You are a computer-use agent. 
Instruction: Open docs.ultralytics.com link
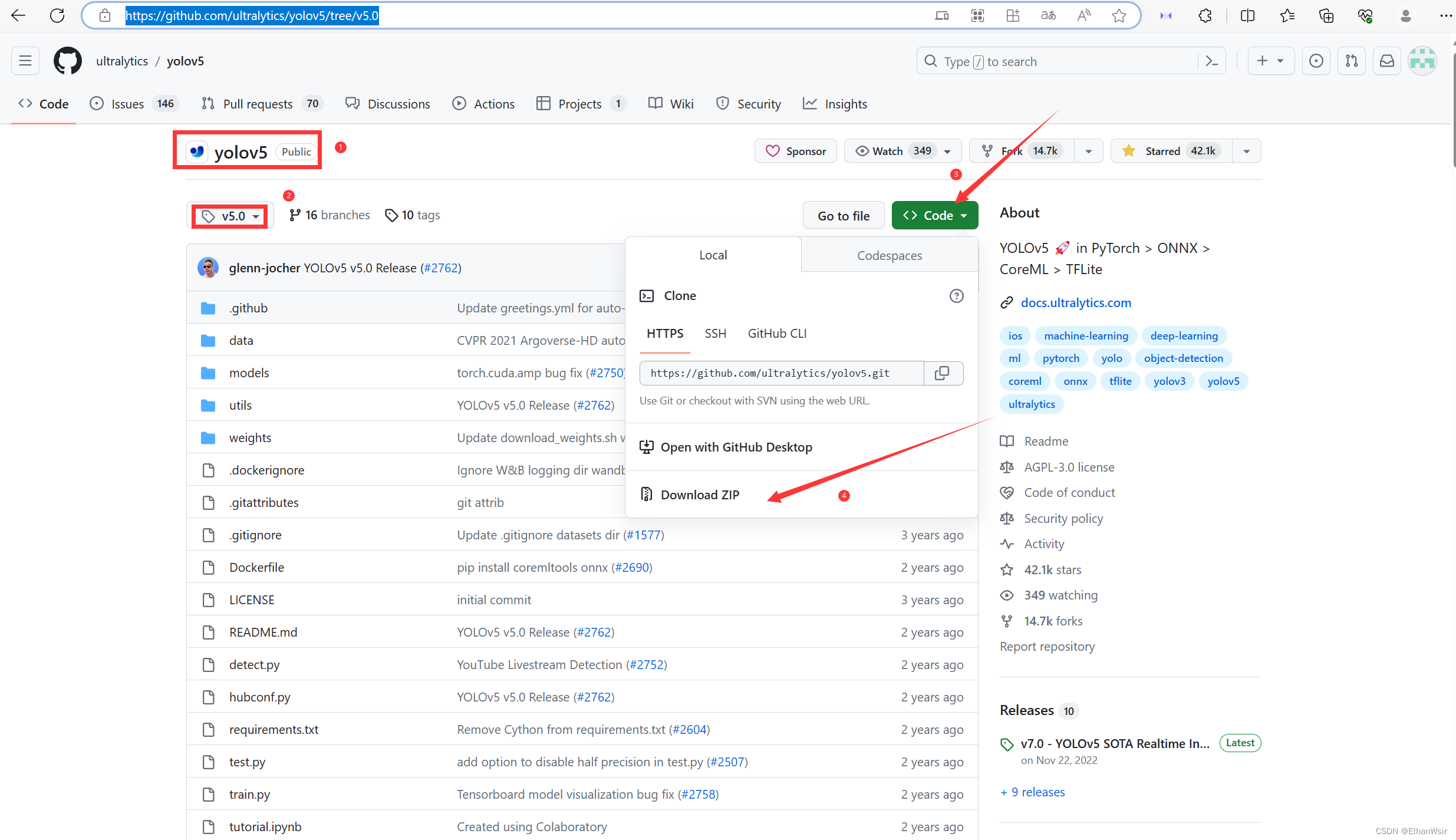1076,302
